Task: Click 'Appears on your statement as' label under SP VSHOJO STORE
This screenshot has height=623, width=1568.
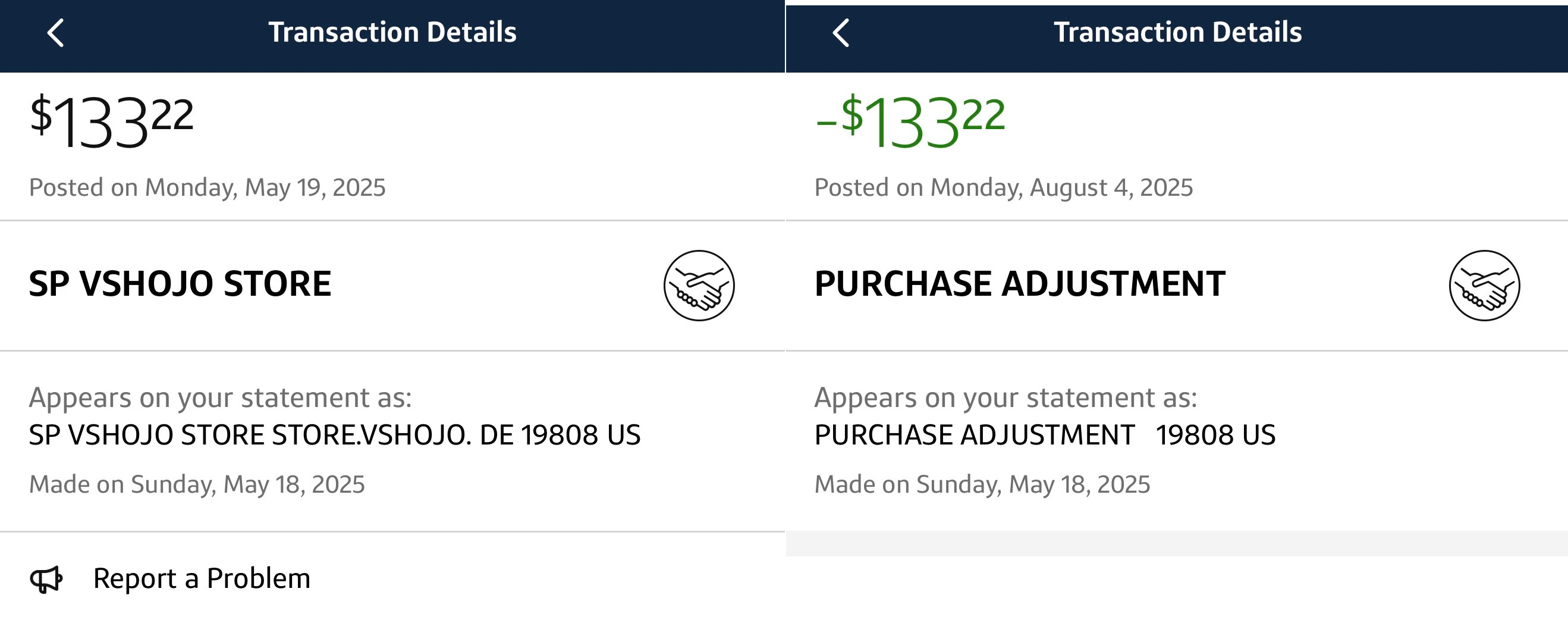Action: [x=221, y=397]
